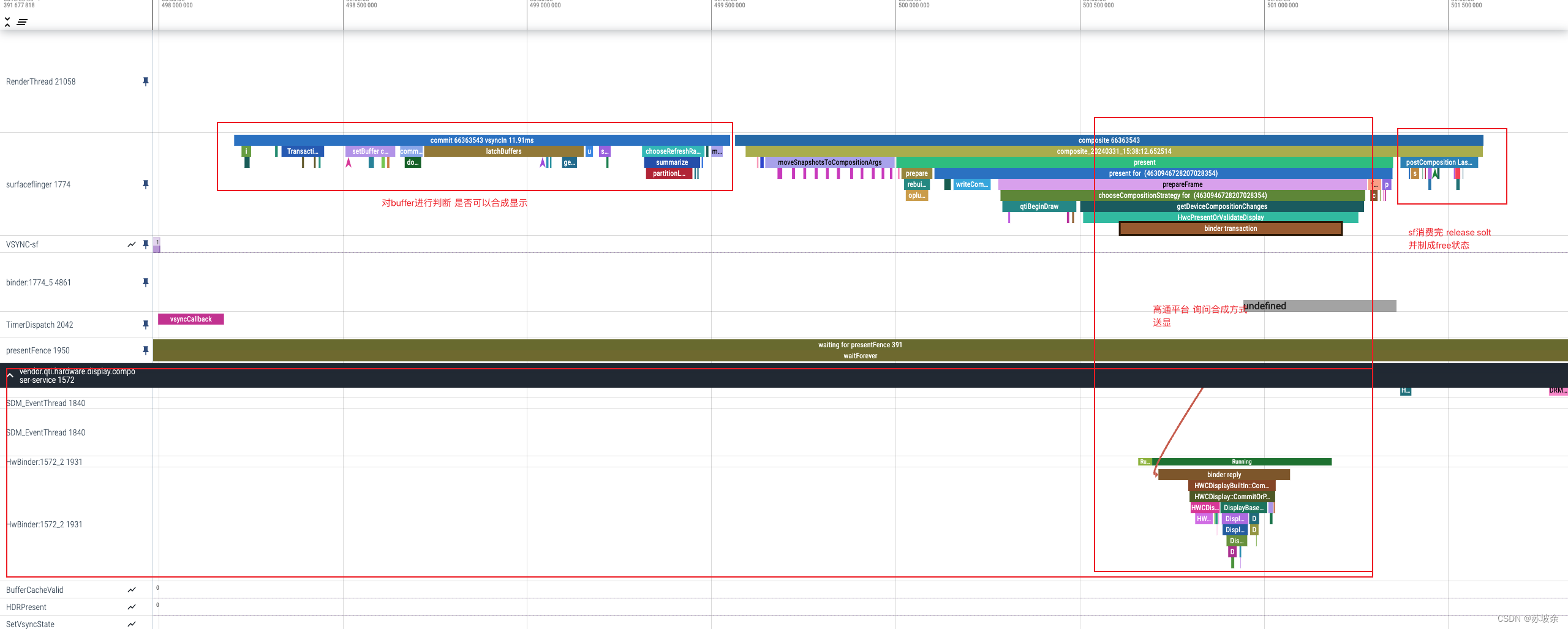1568x629 pixels.
Task: Select the partitionL... slice
Action: pos(669,173)
